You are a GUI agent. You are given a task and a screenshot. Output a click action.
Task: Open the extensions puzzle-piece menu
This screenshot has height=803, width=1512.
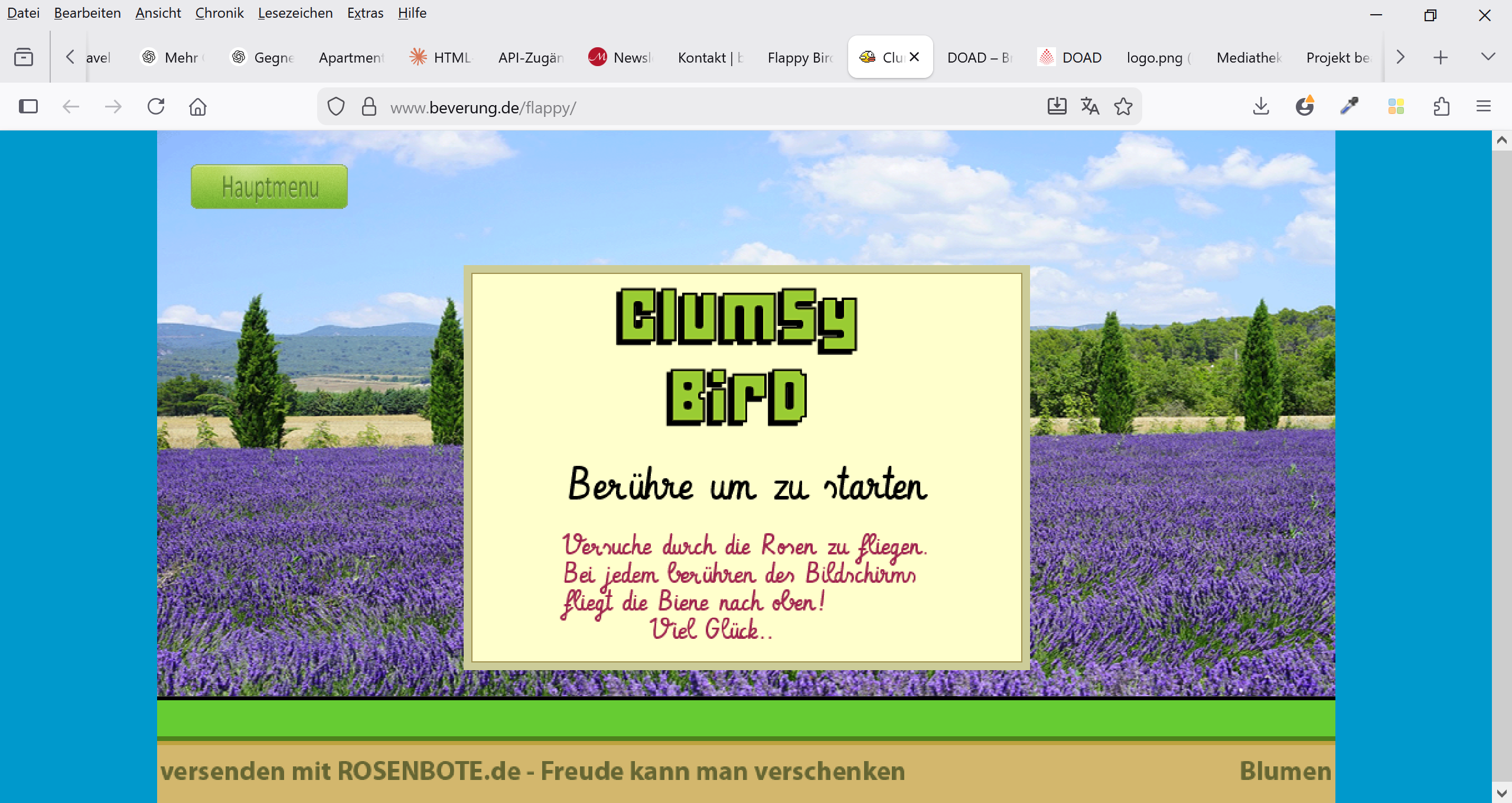(1441, 106)
